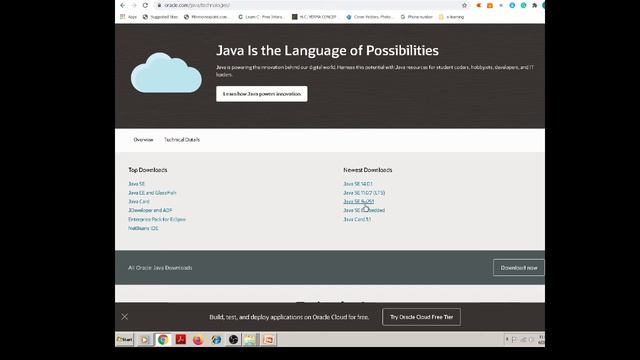The height and width of the screenshot is (360, 640).
Task: Open Adobe Acrobat Reader from taskbar
Action: coord(180,340)
